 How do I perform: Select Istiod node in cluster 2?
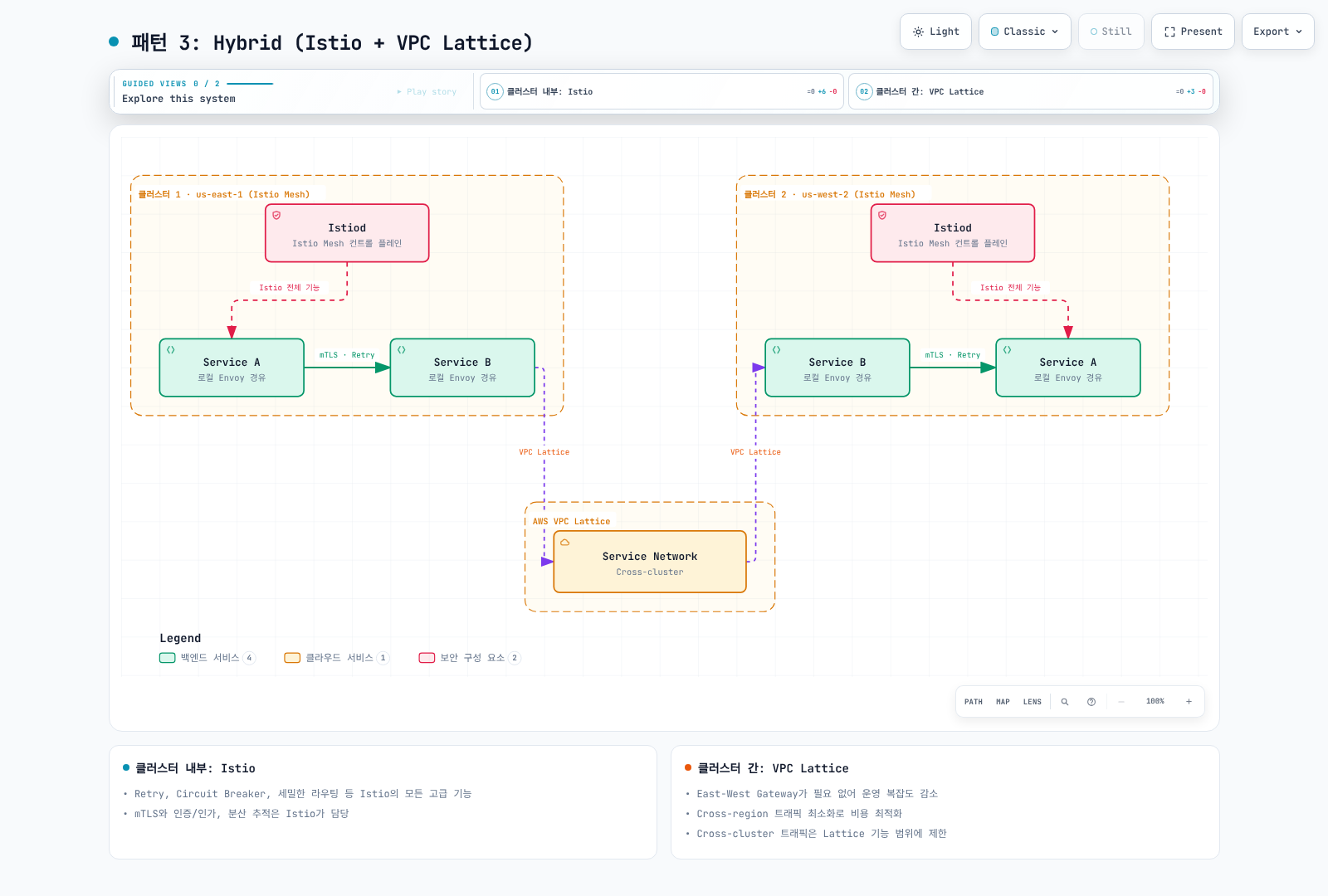953,233
